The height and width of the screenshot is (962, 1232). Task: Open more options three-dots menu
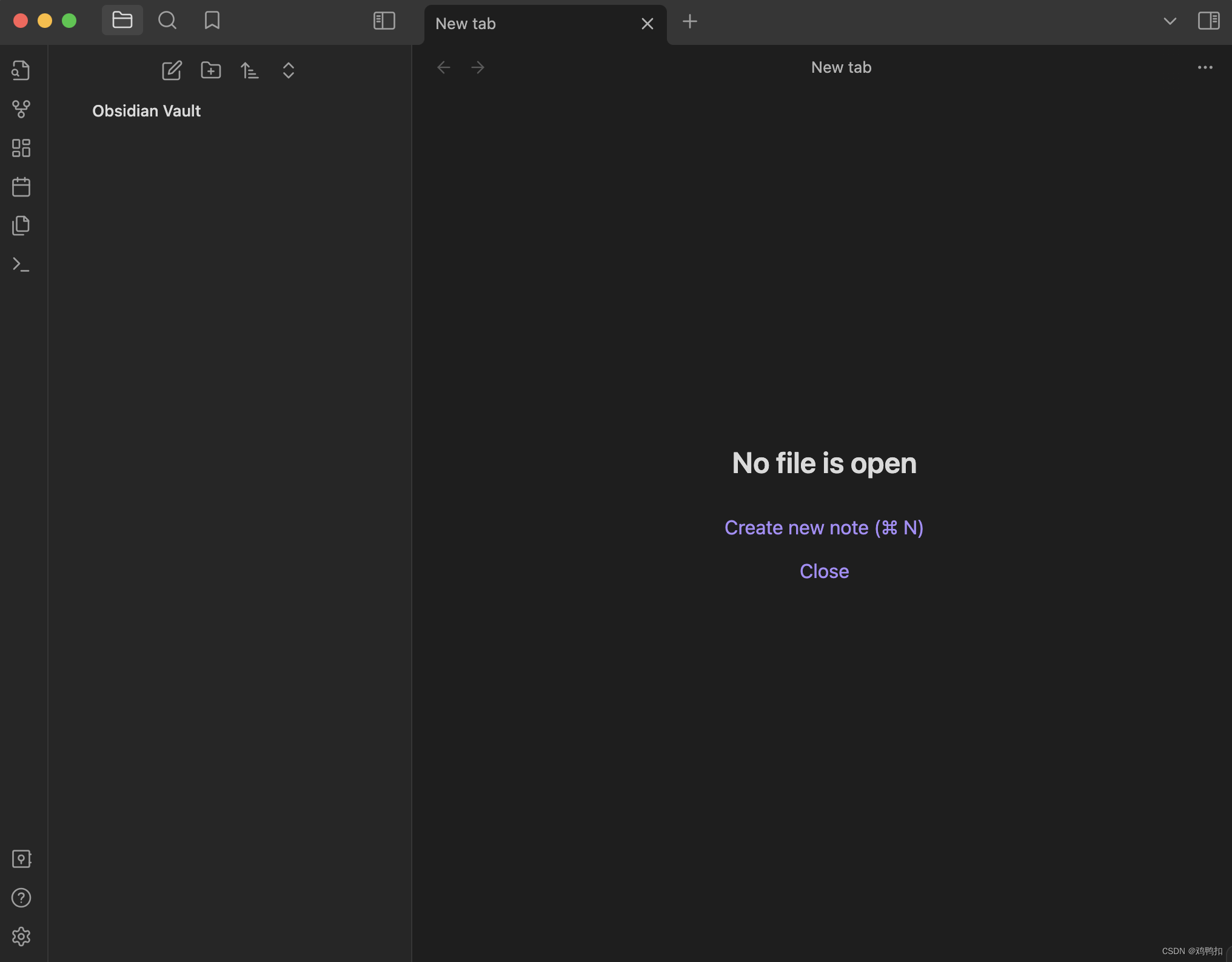coord(1205,67)
